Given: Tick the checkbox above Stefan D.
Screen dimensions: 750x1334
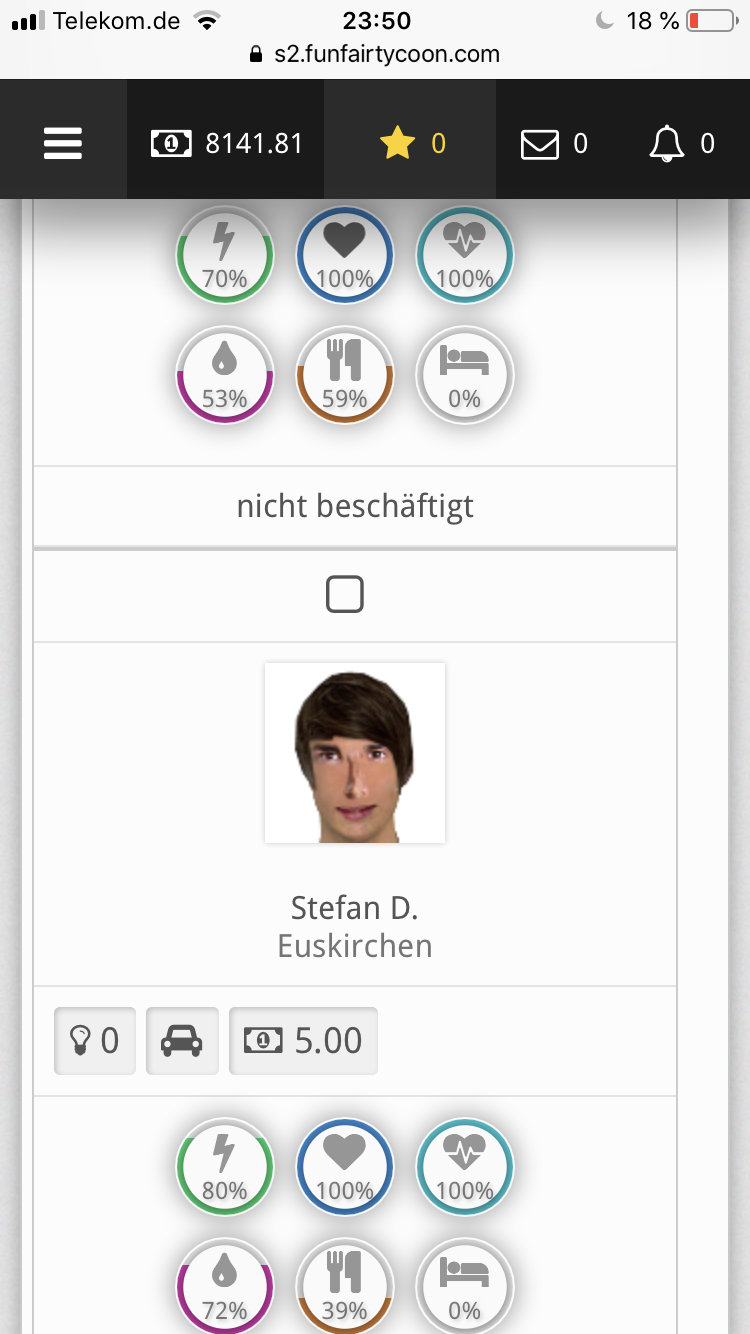Looking at the screenshot, I should [344, 596].
